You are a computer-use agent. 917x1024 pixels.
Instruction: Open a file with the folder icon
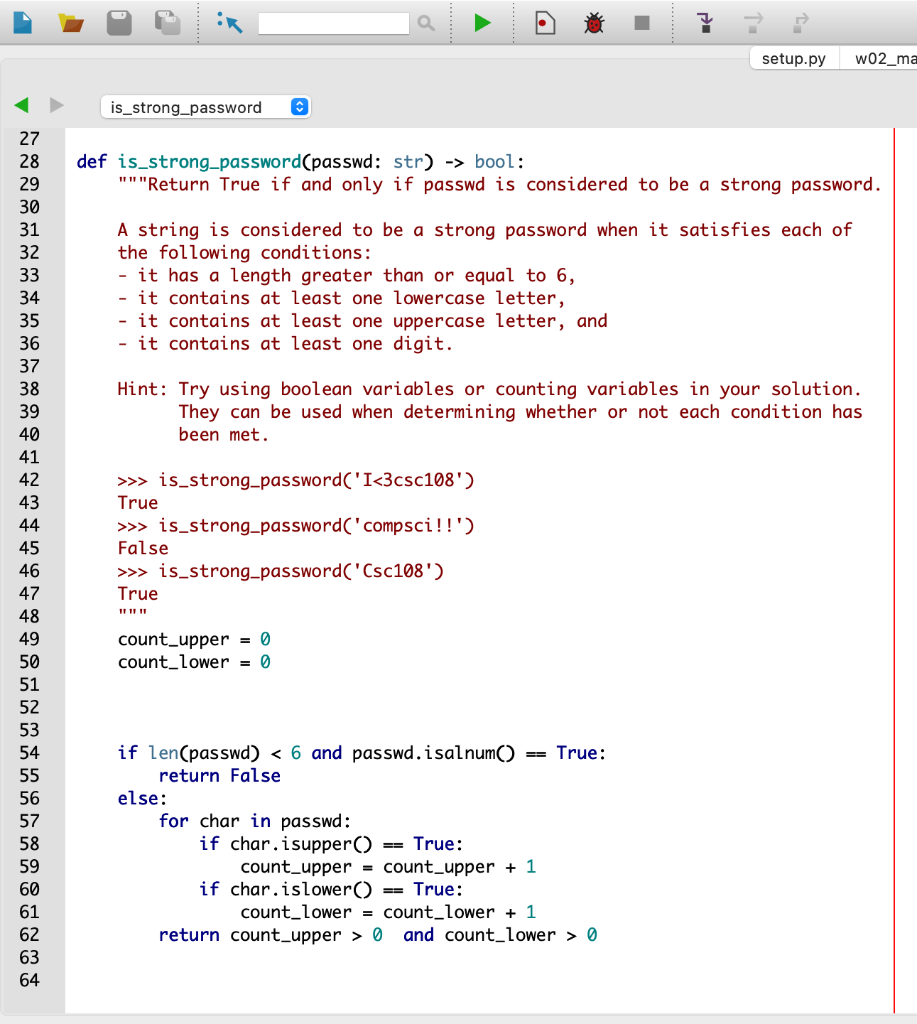70,22
